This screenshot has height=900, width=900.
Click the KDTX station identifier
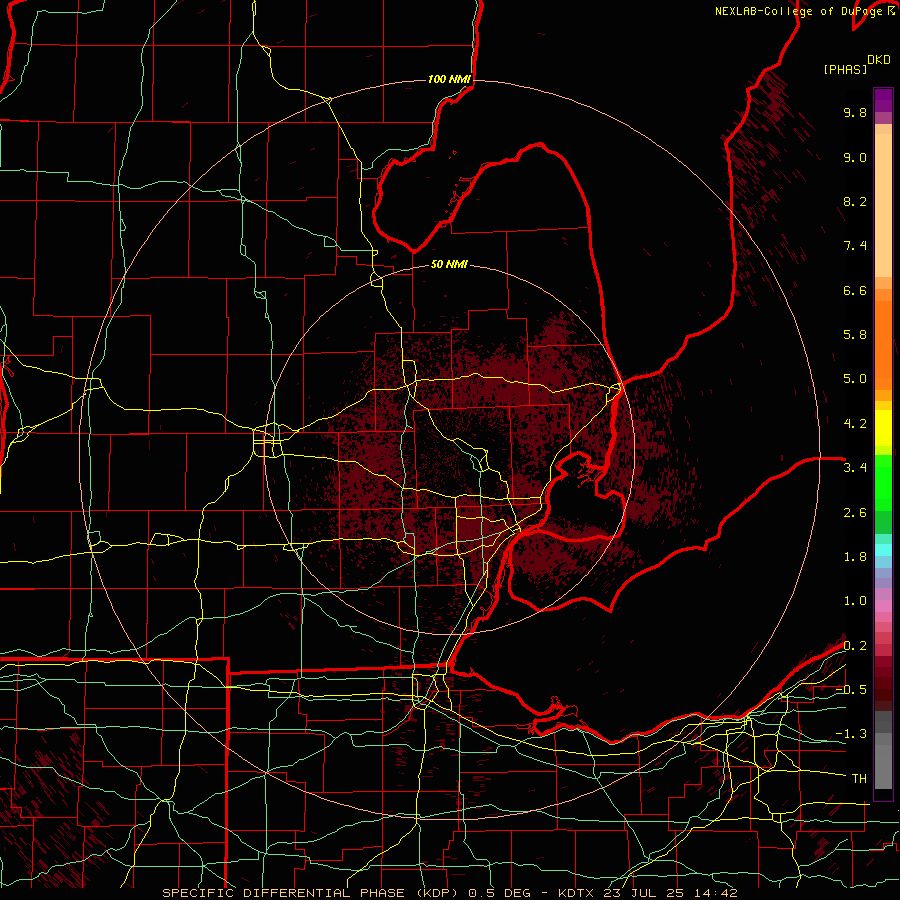tap(575, 893)
